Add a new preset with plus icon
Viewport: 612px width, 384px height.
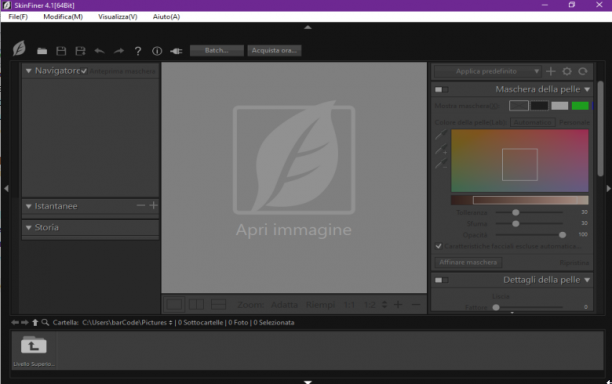(551, 71)
